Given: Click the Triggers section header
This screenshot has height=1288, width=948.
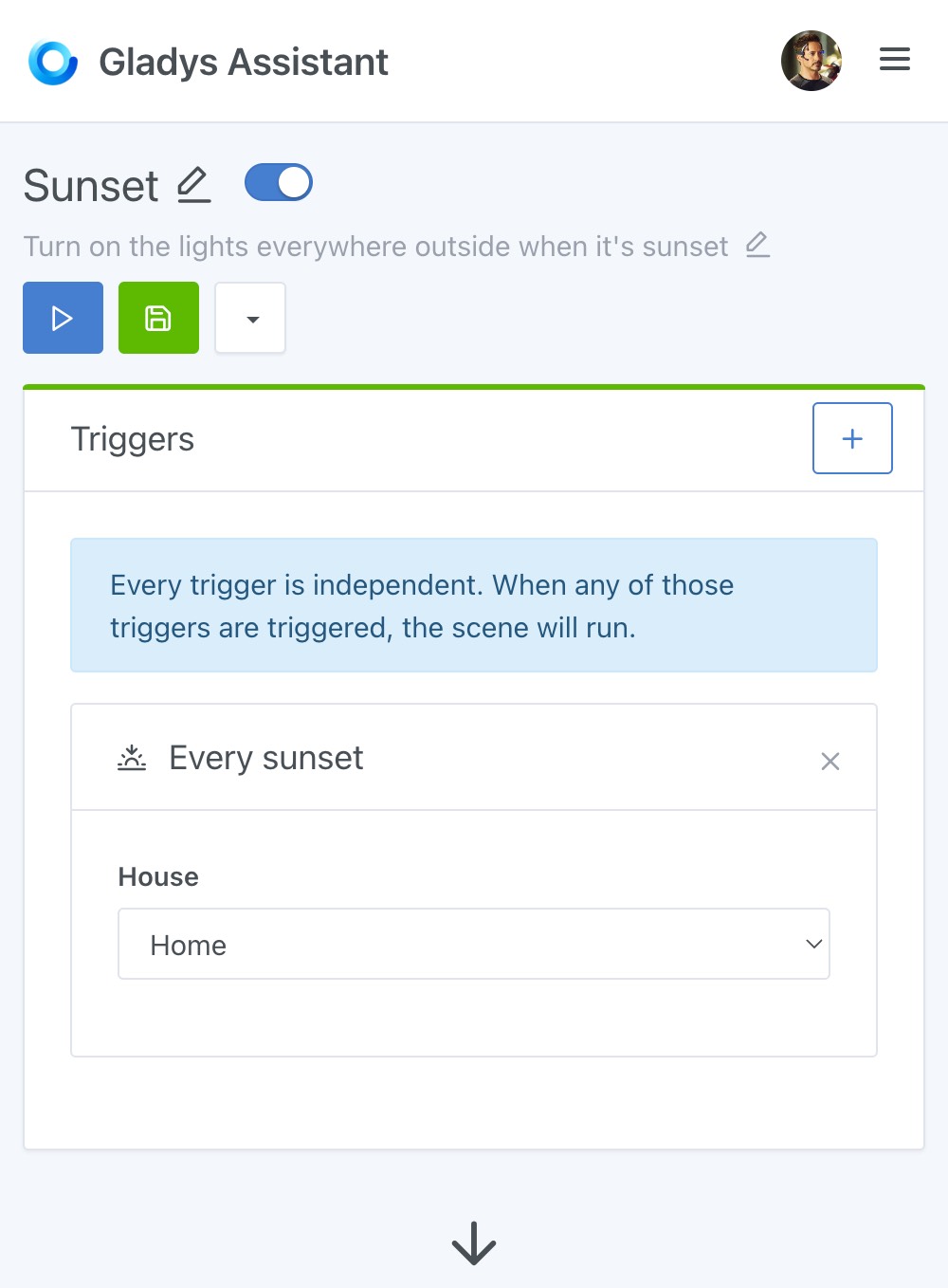Looking at the screenshot, I should [x=133, y=439].
